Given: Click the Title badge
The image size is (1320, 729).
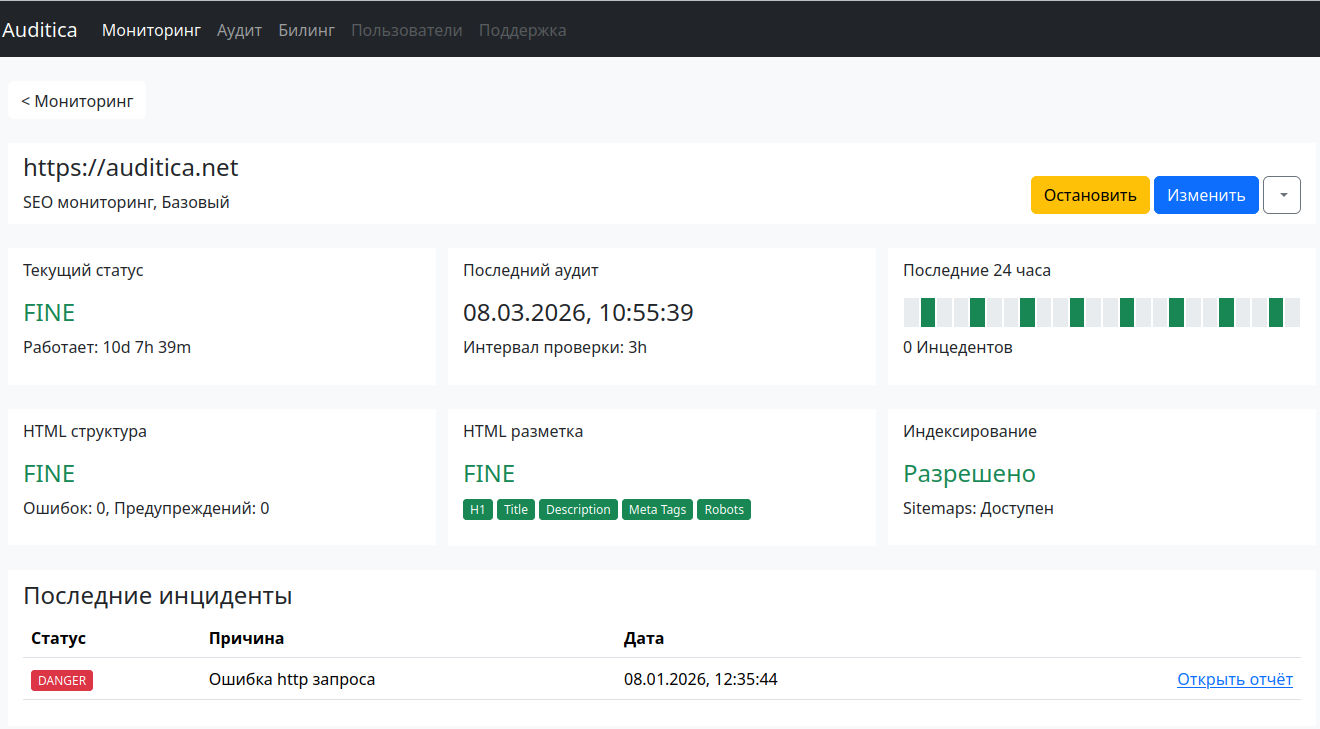Looking at the screenshot, I should coord(516,509).
